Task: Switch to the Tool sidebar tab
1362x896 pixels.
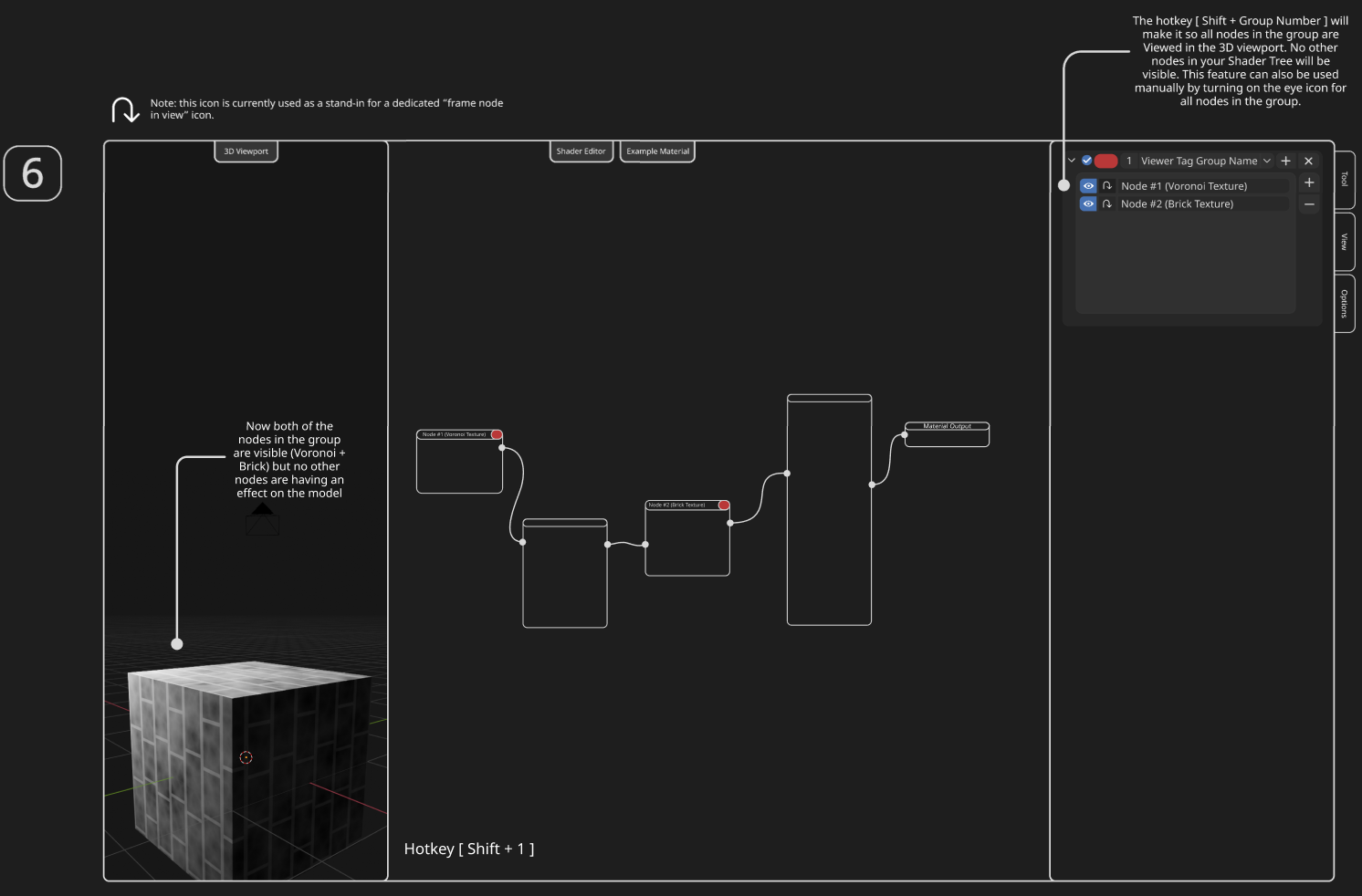Action: coord(1344,180)
